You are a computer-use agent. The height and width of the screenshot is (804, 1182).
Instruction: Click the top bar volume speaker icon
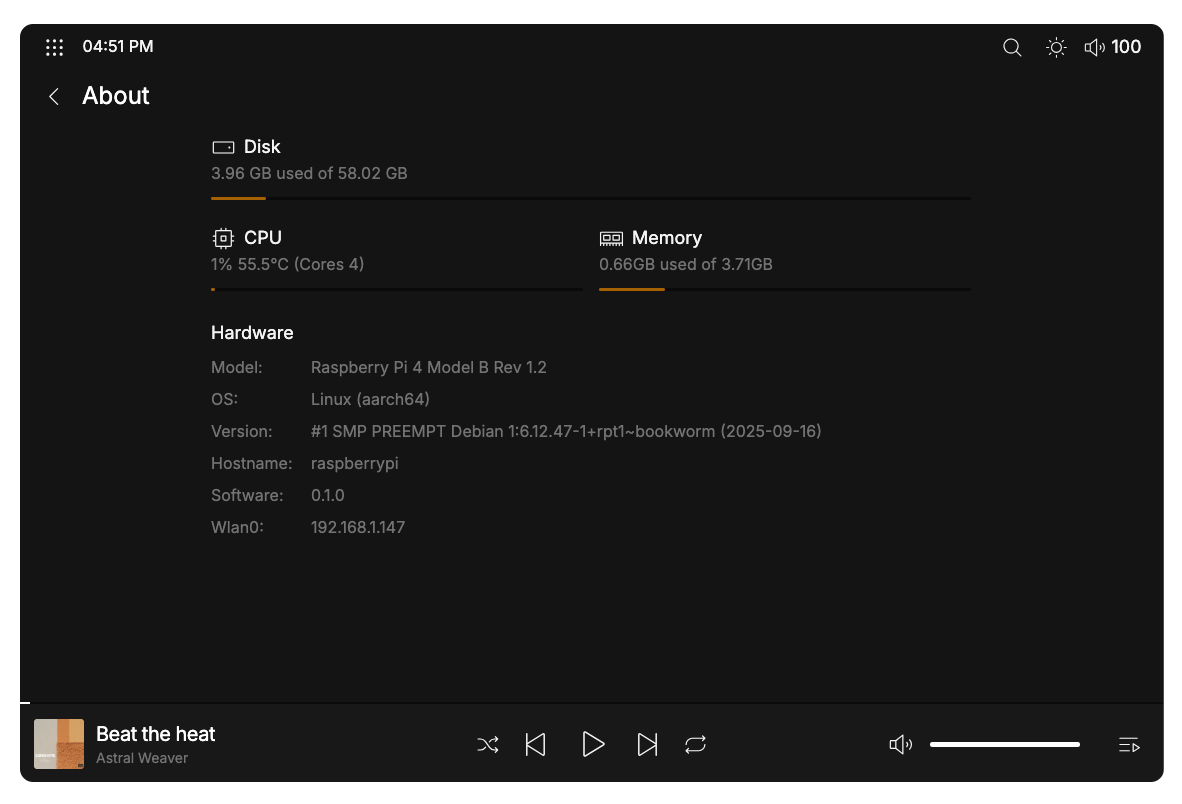tap(1095, 47)
